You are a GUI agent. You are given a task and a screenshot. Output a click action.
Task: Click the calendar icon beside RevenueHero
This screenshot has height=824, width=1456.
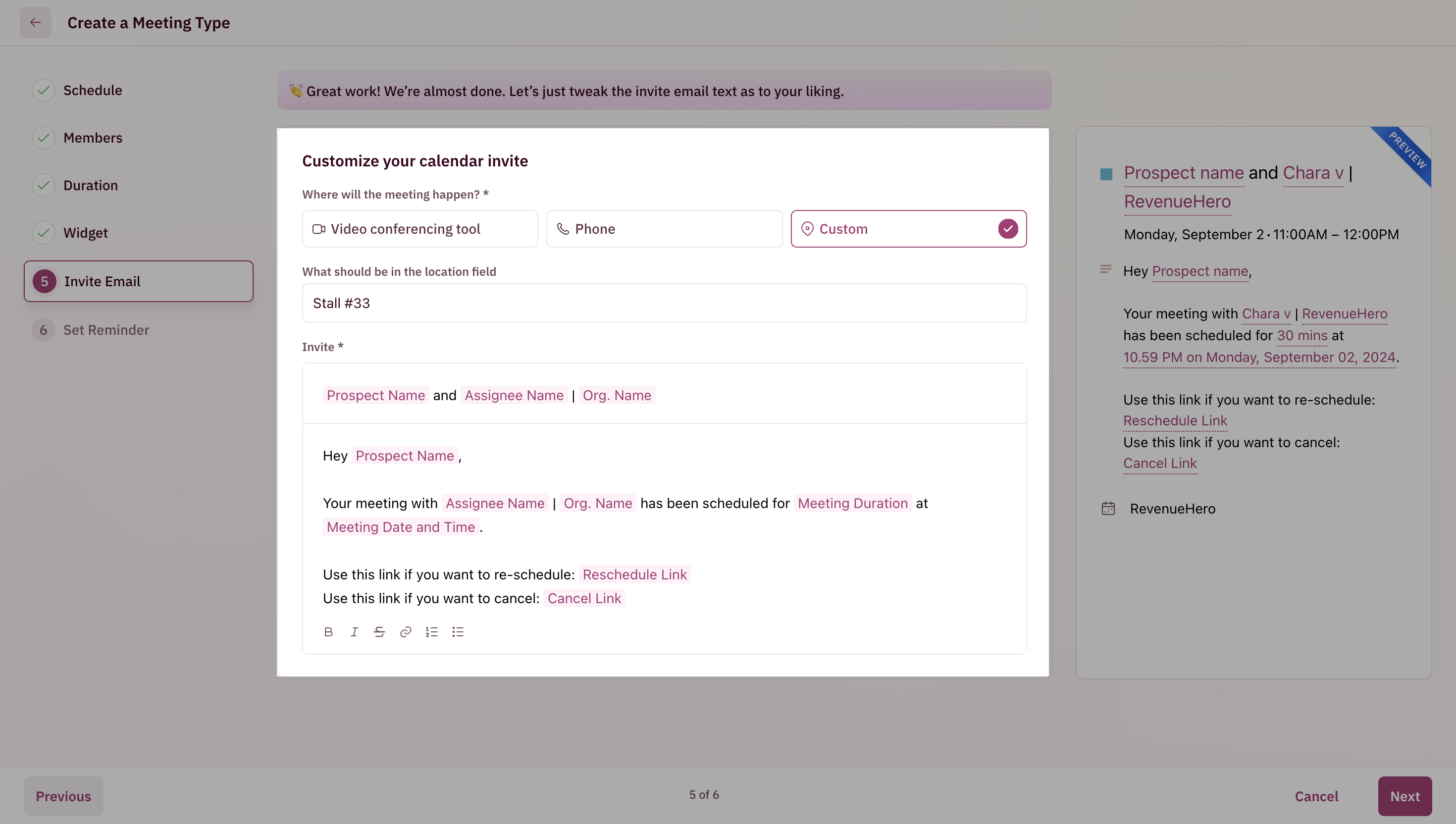1108,509
